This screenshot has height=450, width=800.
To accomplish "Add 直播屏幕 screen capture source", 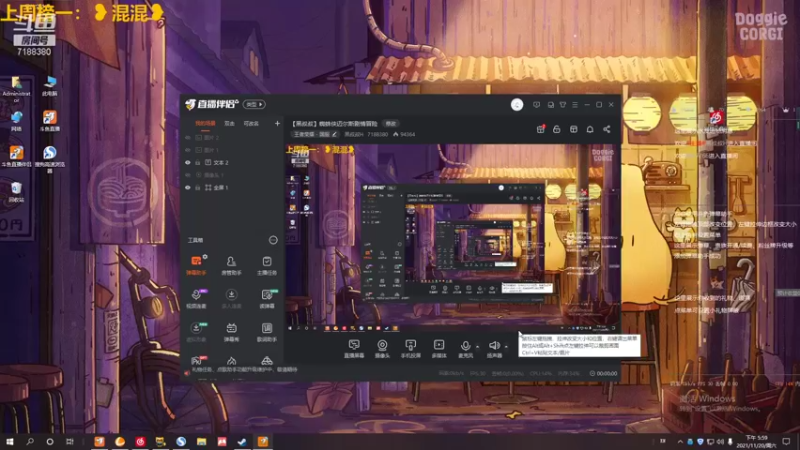I will point(354,349).
